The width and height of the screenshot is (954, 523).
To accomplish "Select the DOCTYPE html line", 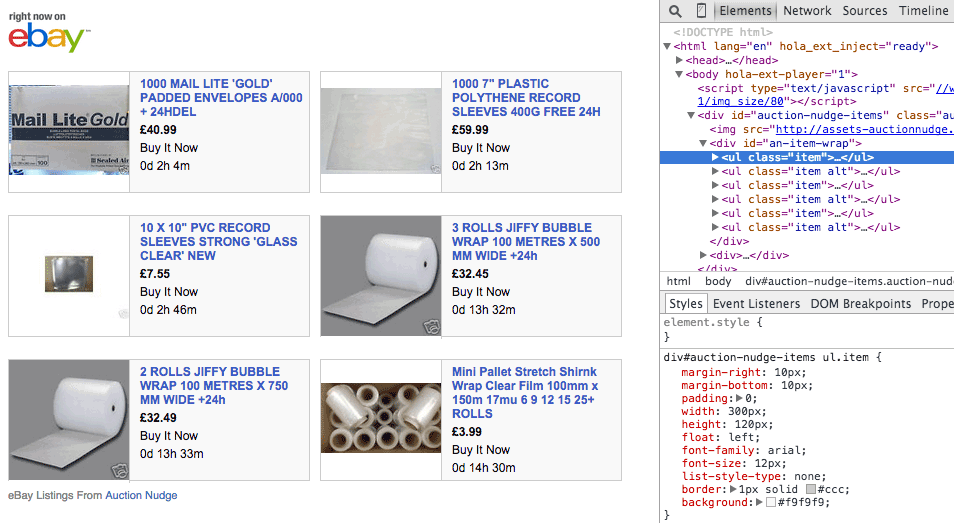I will point(723,32).
